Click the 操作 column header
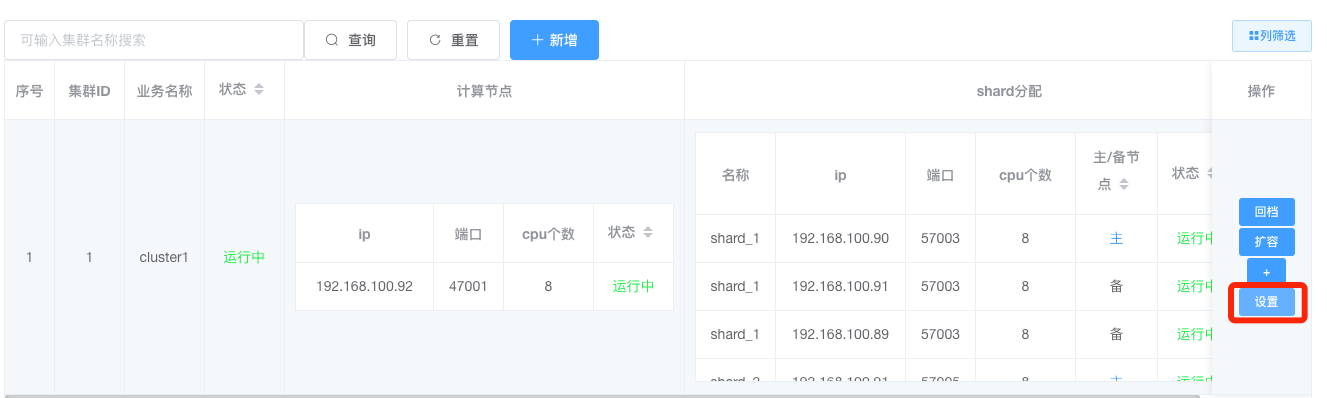Viewport: 1327px width, 398px height. (x=1261, y=90)
